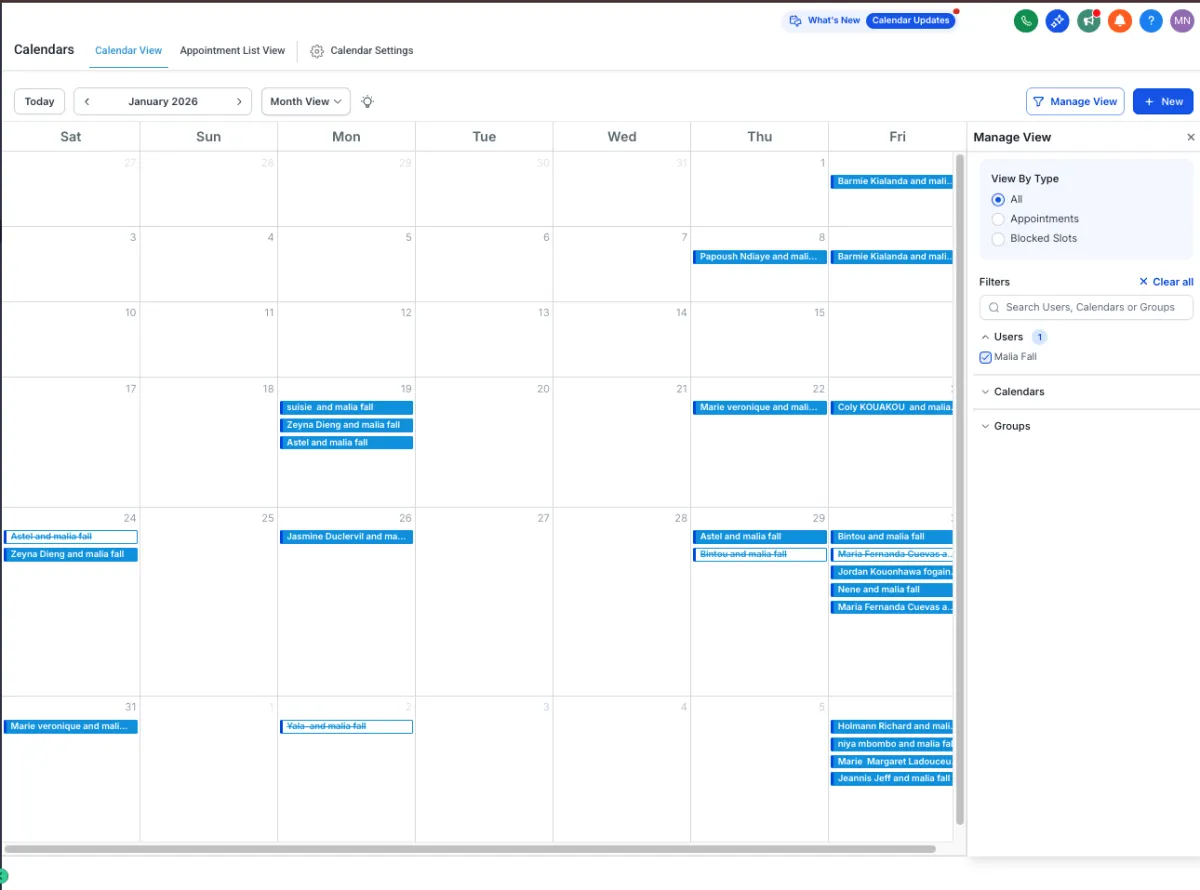Open the megaphone announcements icon
The image size is (1200, 890).
click(1088, 20)
